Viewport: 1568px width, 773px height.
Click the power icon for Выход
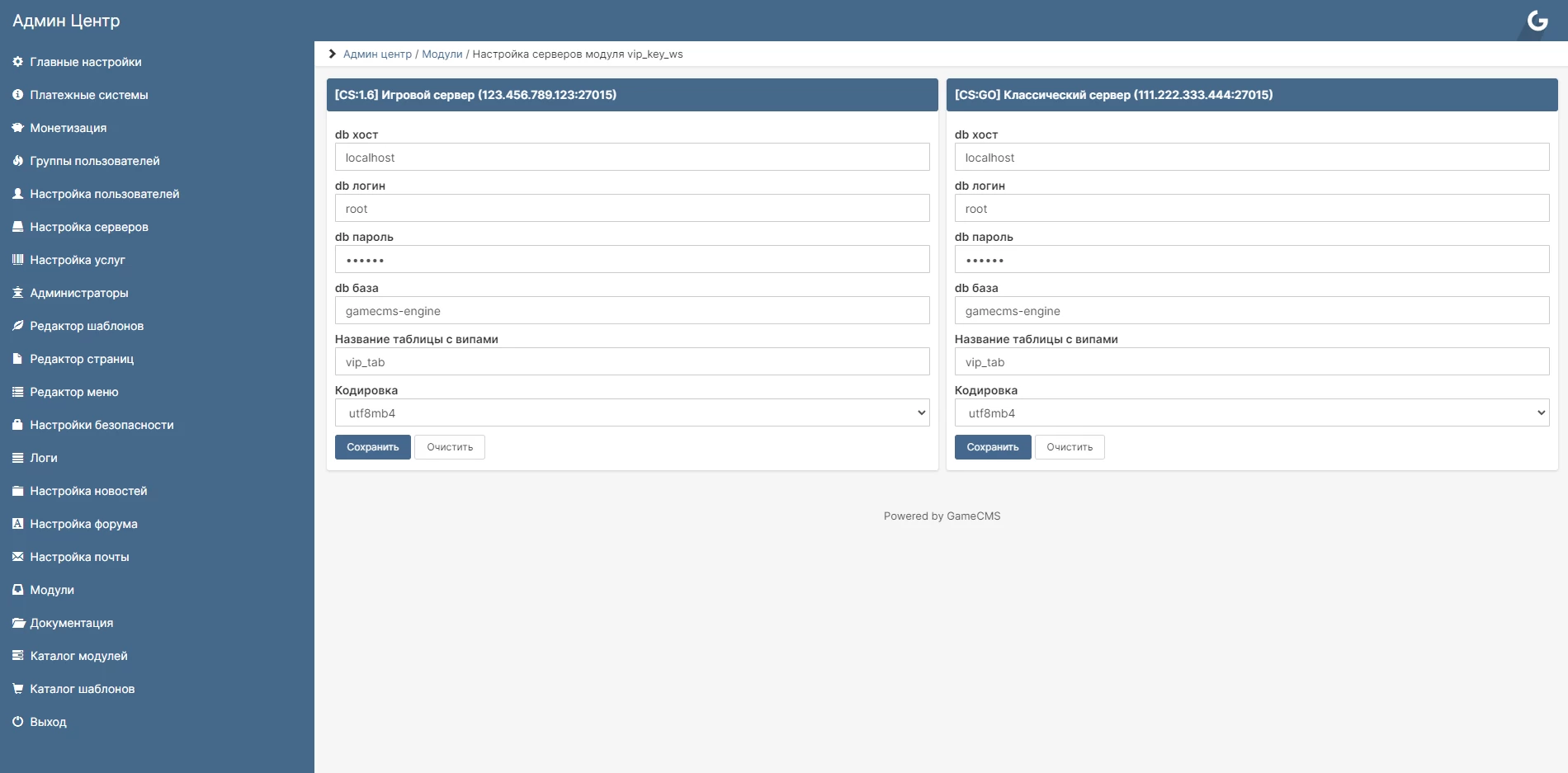[x=17, y=722]
